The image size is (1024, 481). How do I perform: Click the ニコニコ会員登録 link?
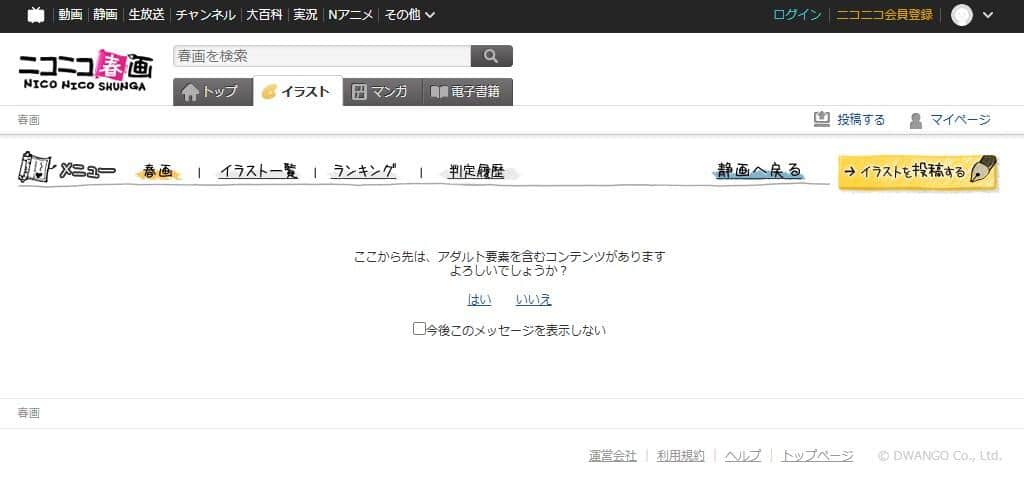(885, 15)
